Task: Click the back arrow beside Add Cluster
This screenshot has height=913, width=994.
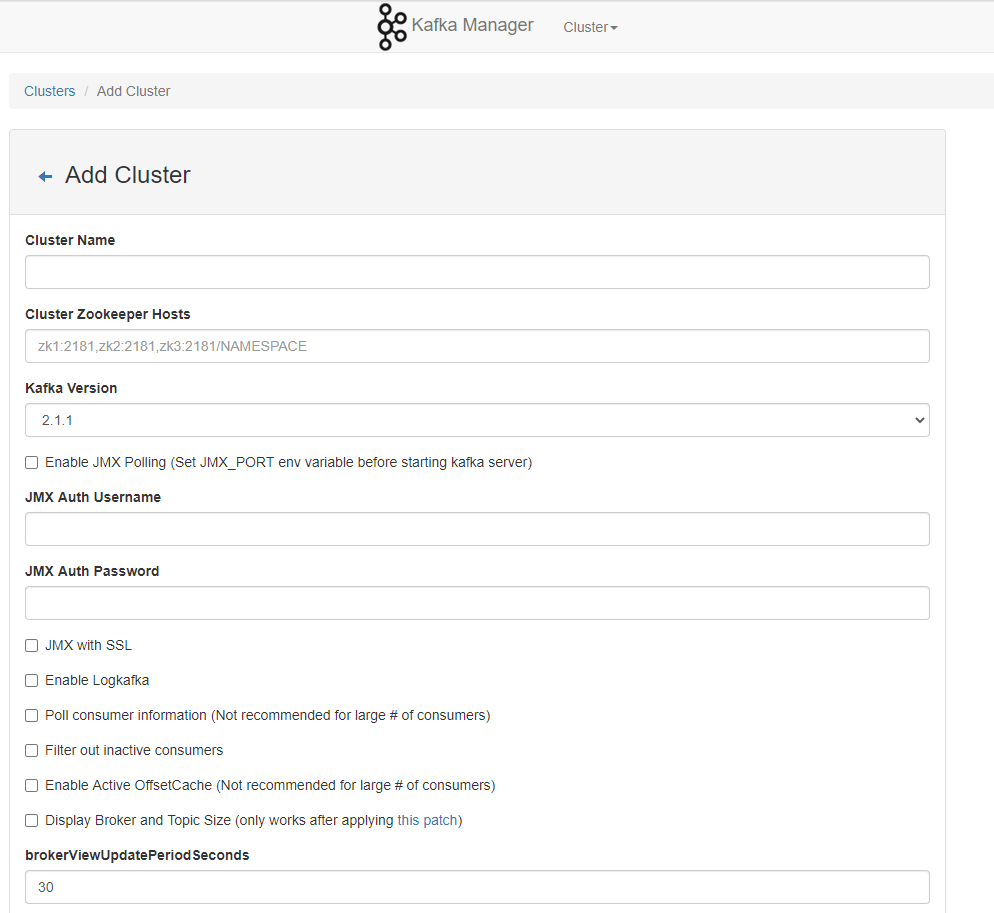Action: coord(45,176)
